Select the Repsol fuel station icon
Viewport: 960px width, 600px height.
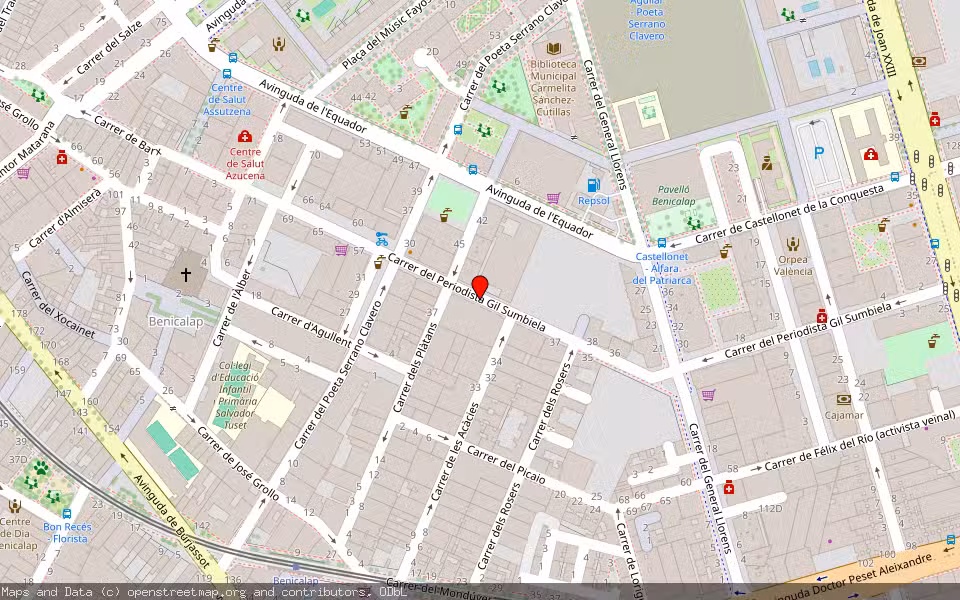click(x=593, y=185)
